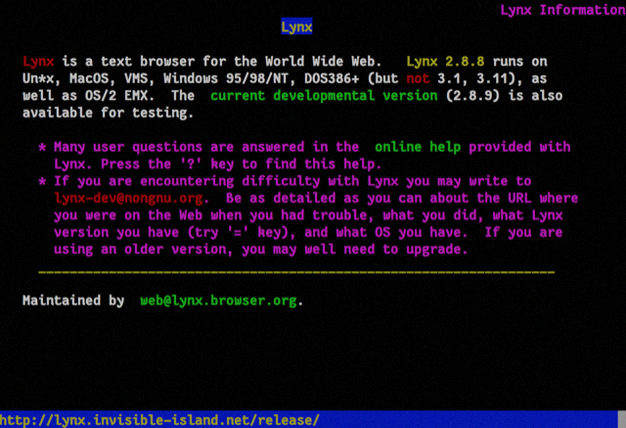626x428 pixels.
Task: Click the text 'Press the '?' key'
Action: [x=167, y=164]
